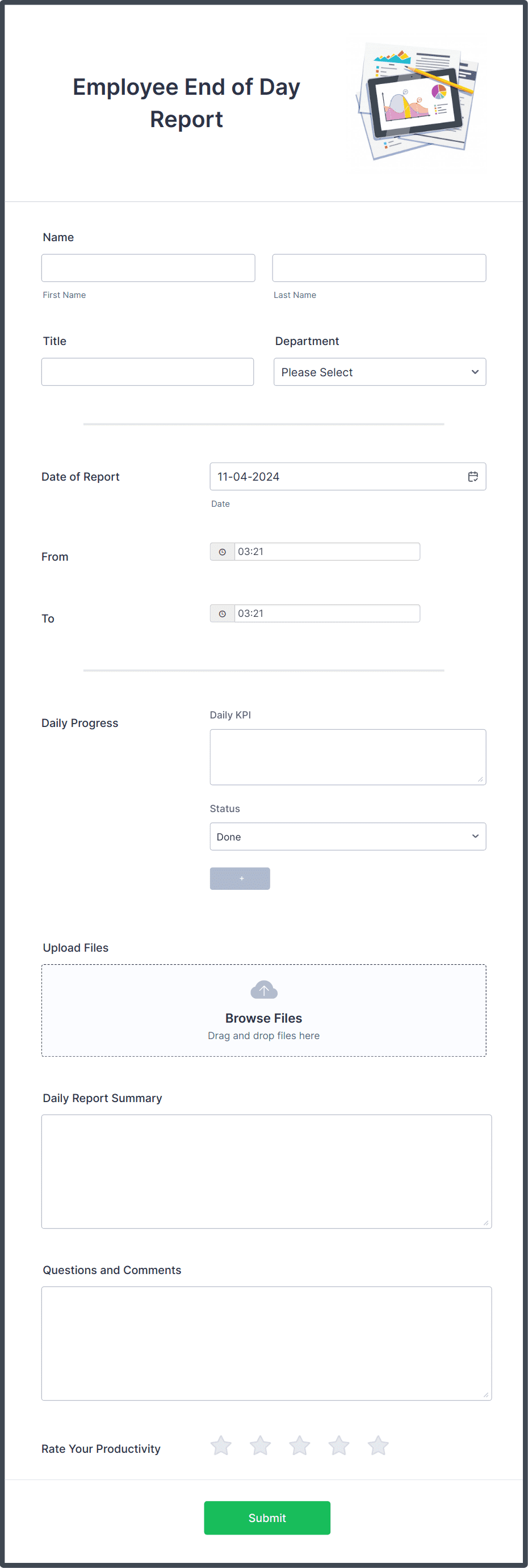Select the first productivity star
Image resolution: width=528 pixels, height=1568 pixels.
pos(221,1445)
